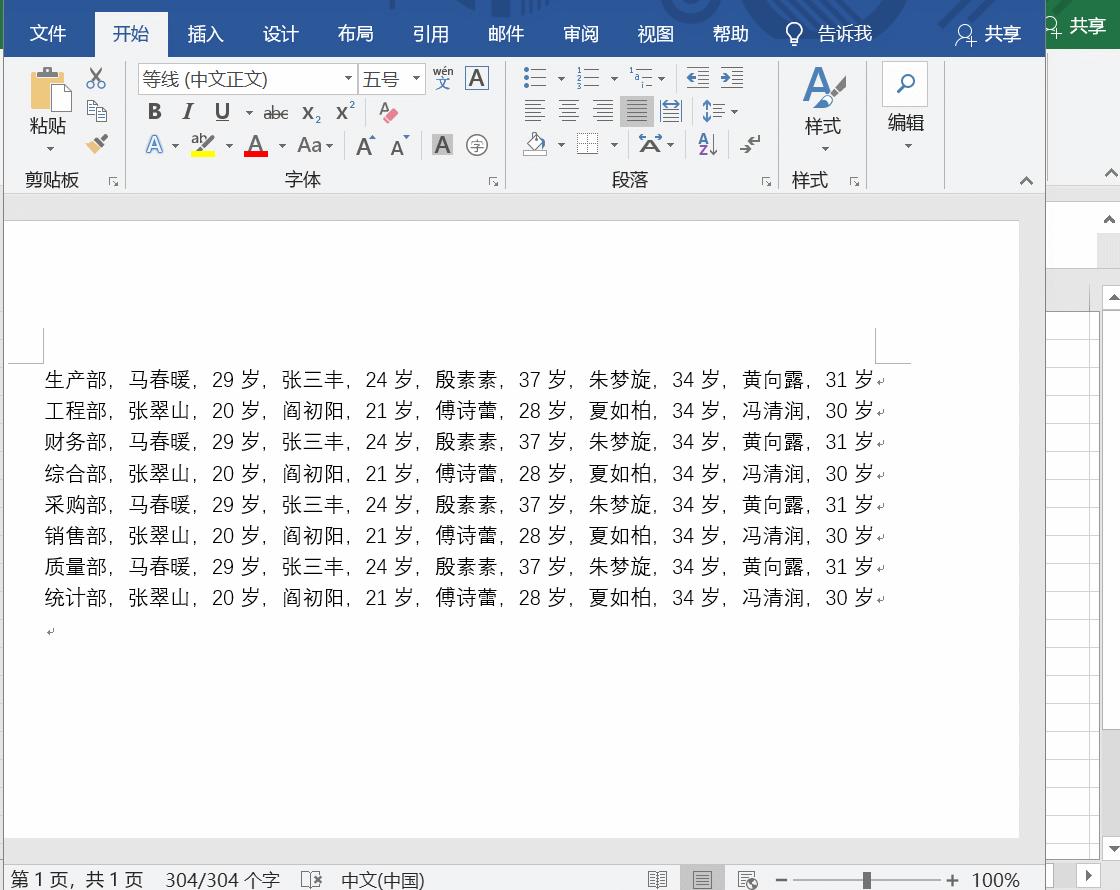Image resolution: width=1120 pixels, height=890 pixels.
Task: Toggle Bold formatting
Action: point(154,111)
